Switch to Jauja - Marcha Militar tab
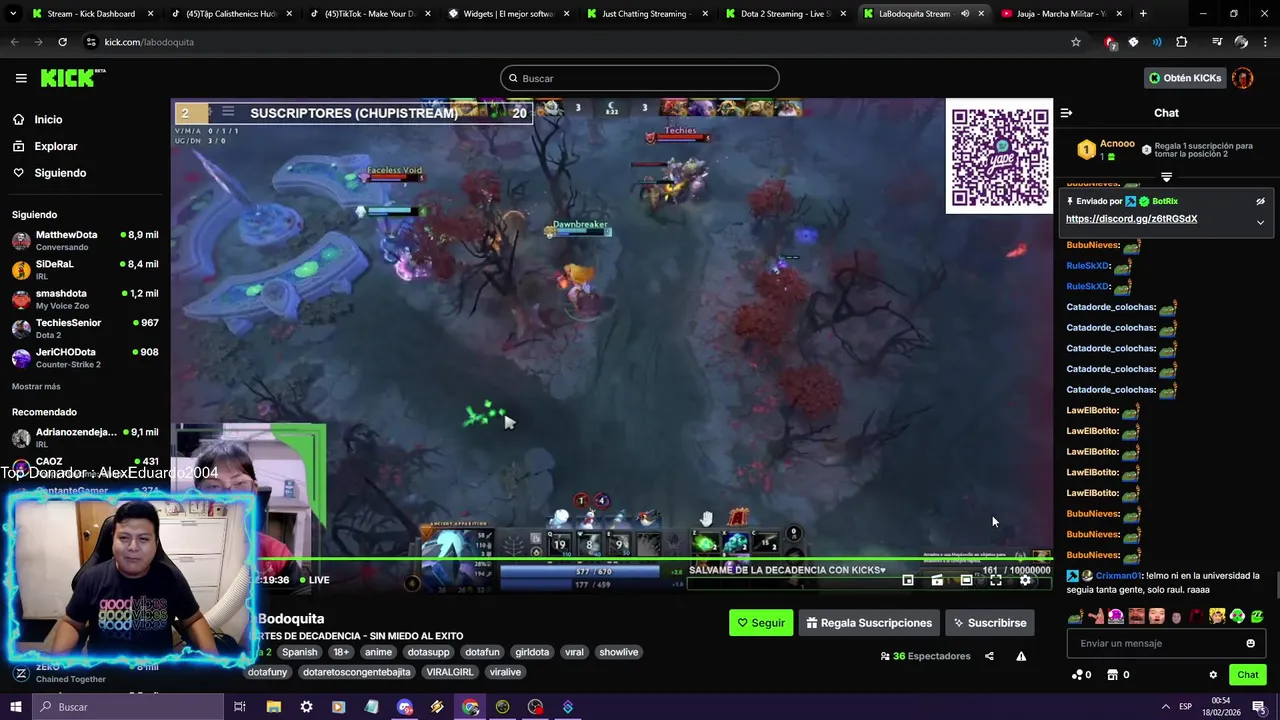1280x720 pixels. tap(1060, 14)
